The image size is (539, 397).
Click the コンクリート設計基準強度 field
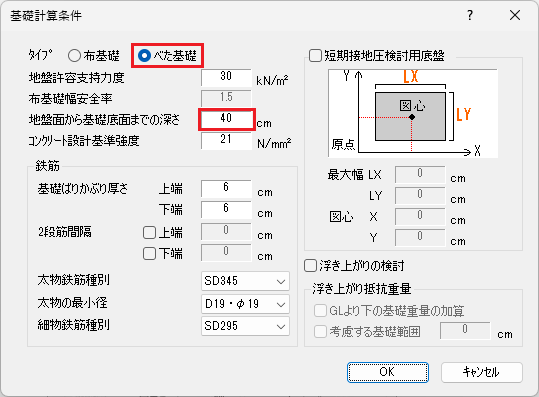[x=226, y=140]
